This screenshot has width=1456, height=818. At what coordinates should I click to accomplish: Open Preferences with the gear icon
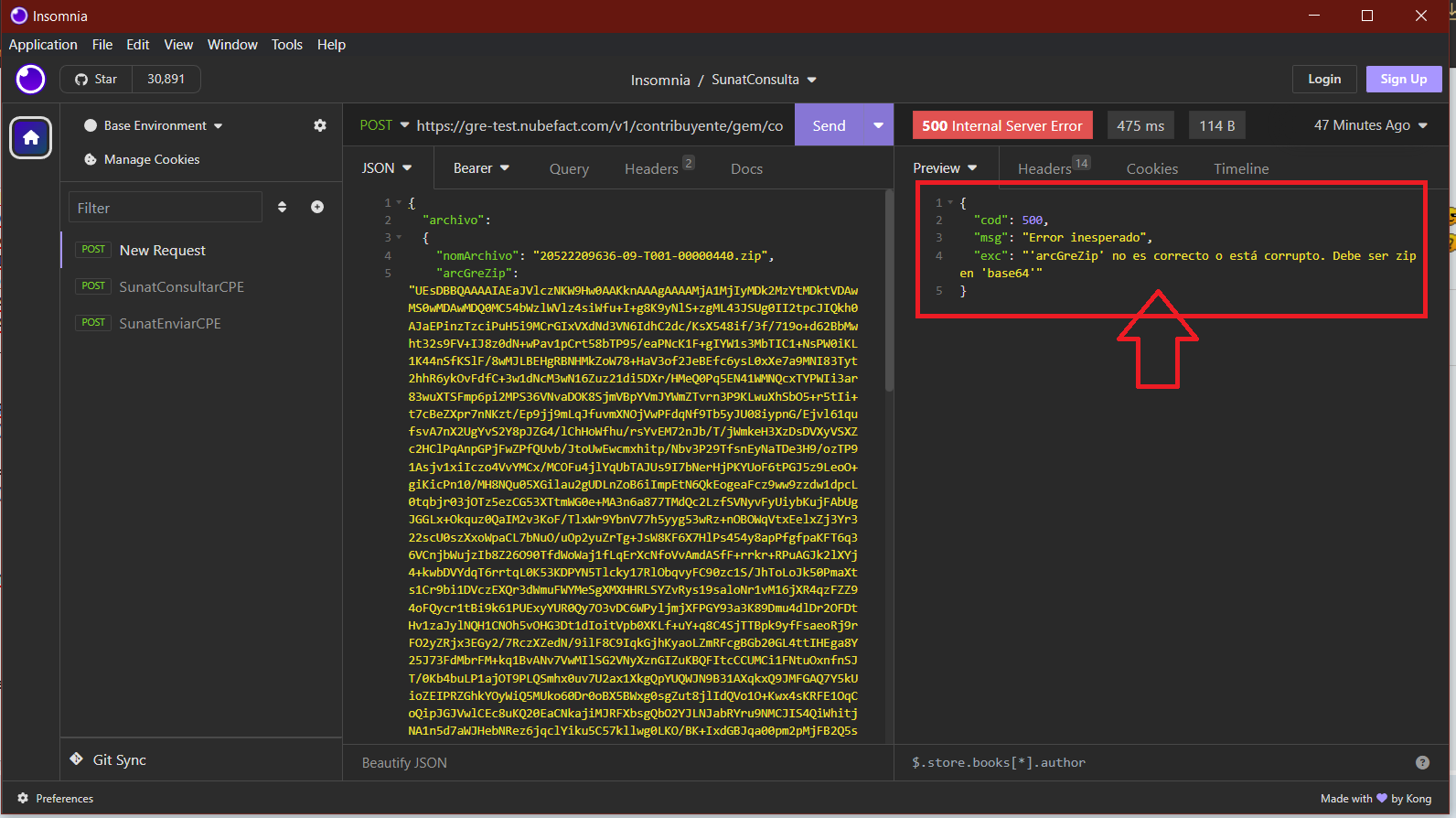tap(23, 798)
